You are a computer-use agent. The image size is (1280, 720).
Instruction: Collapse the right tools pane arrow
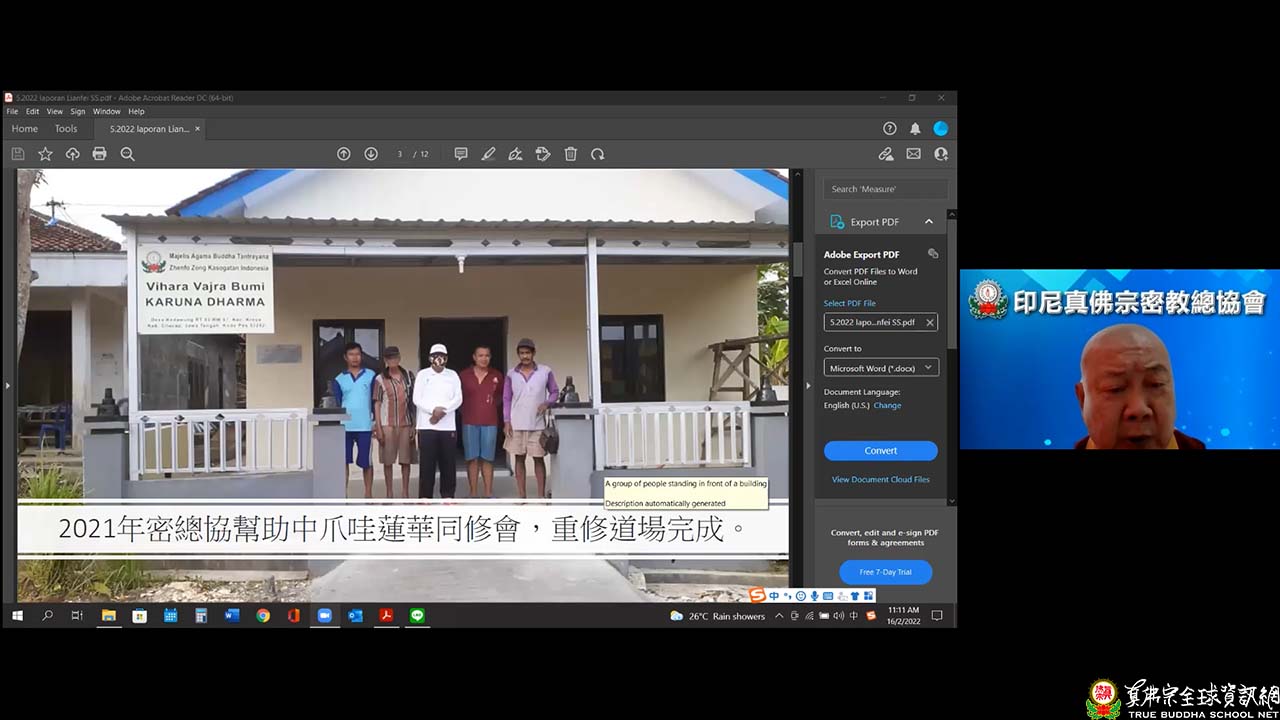pyautogui.click(x=808, y=385)
